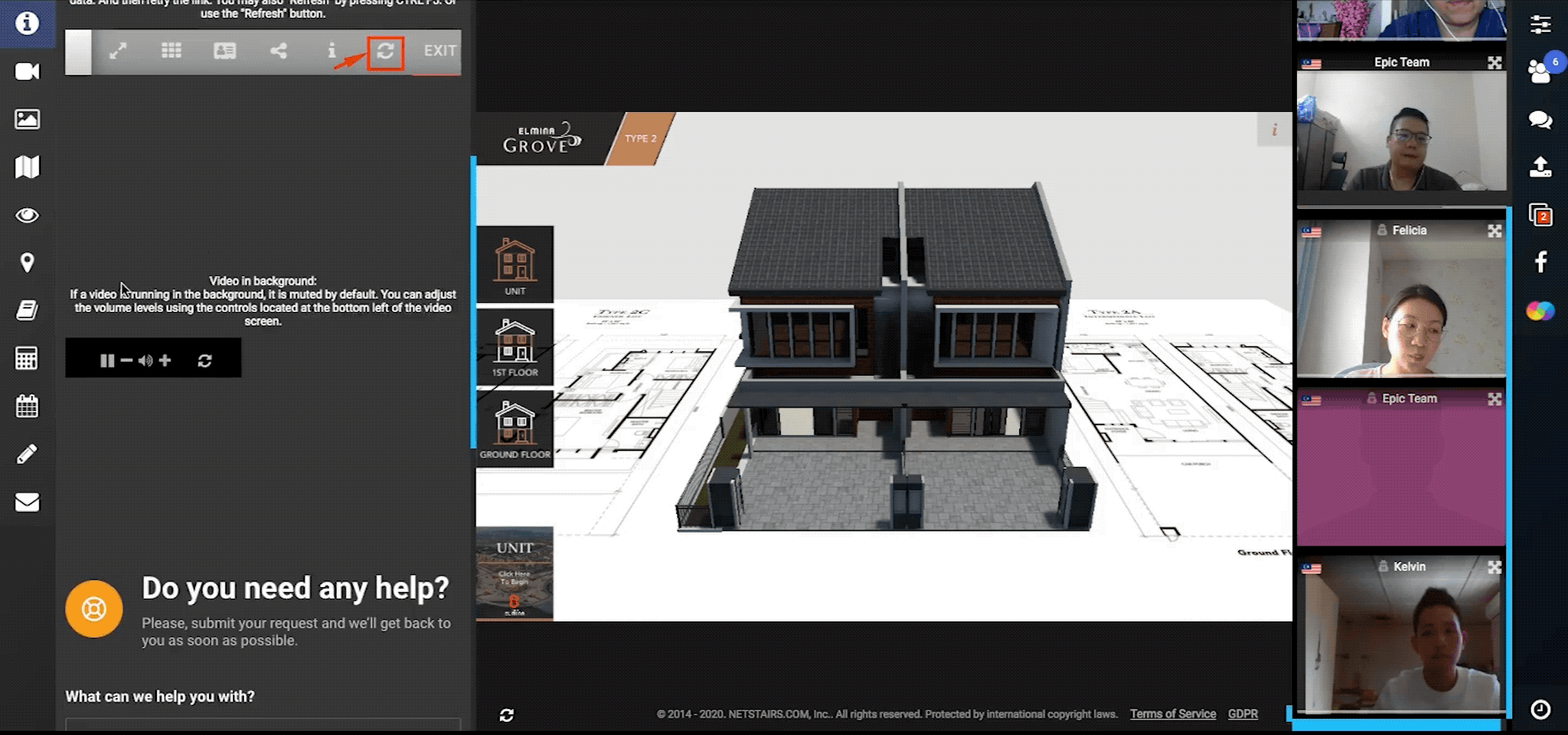1568x735 pixels.
Task: Open the UNIT Click Here To Begin thumbnail
Action: (x=514, y=573)
